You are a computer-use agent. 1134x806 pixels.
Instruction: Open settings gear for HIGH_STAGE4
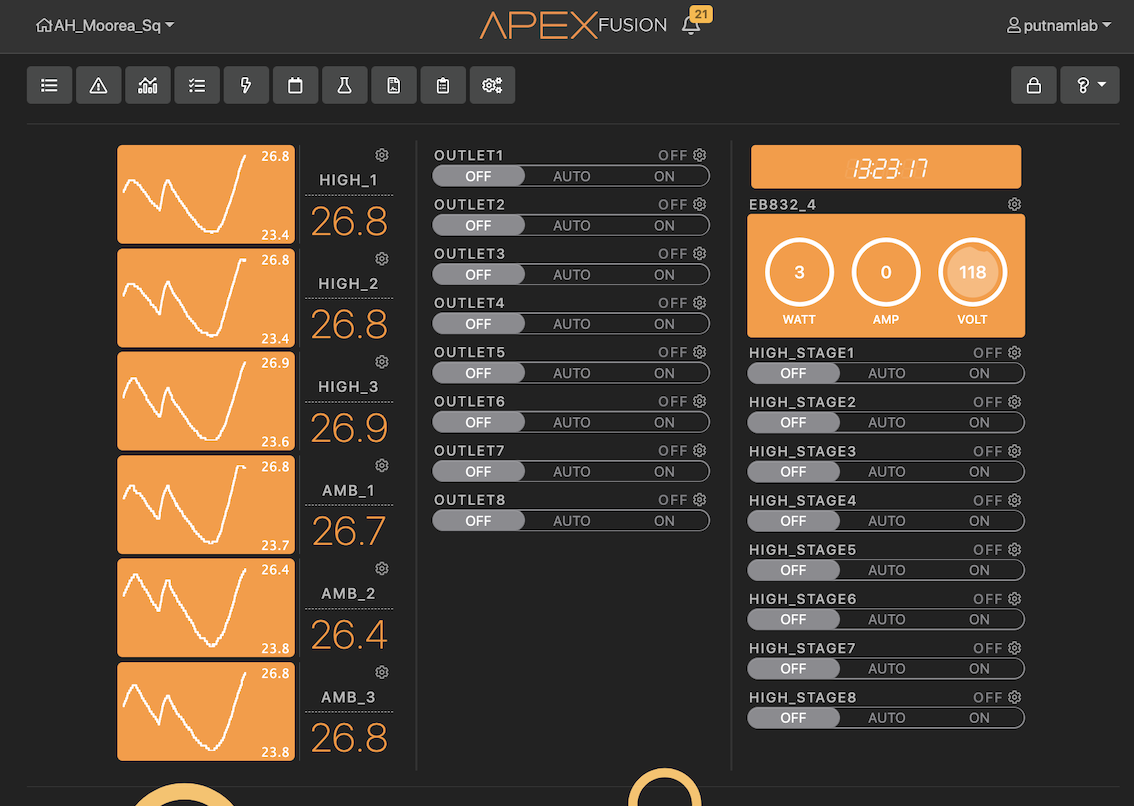click(x=1015, y=500)
